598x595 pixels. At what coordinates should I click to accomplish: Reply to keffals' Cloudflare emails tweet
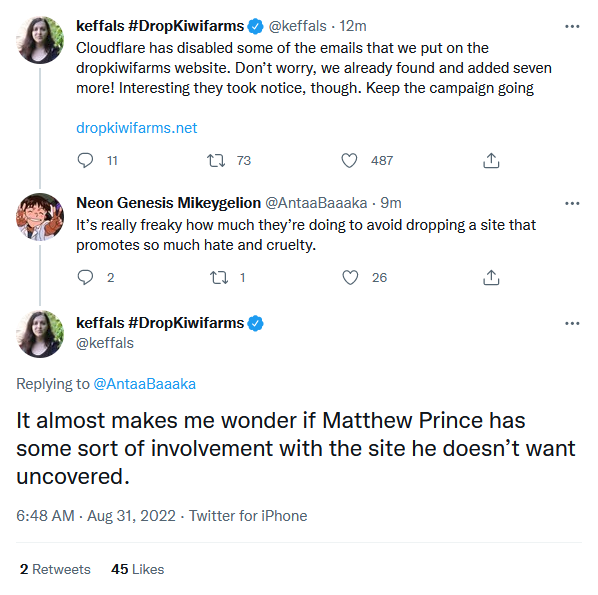[85, 161]
